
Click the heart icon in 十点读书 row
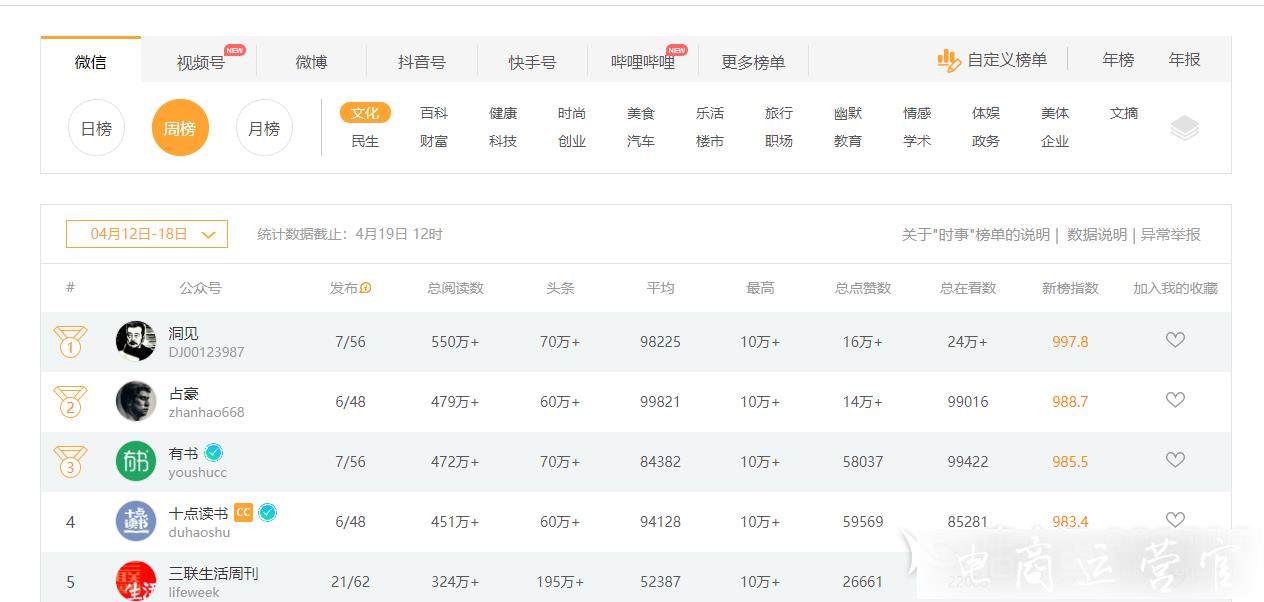[x=1175, y=520]
